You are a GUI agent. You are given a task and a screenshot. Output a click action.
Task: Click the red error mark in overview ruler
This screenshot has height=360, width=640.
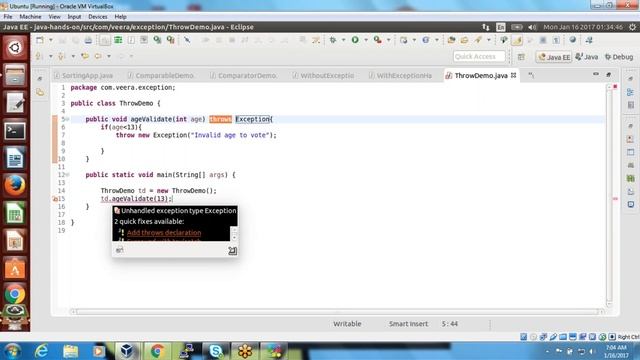[615, 199]
